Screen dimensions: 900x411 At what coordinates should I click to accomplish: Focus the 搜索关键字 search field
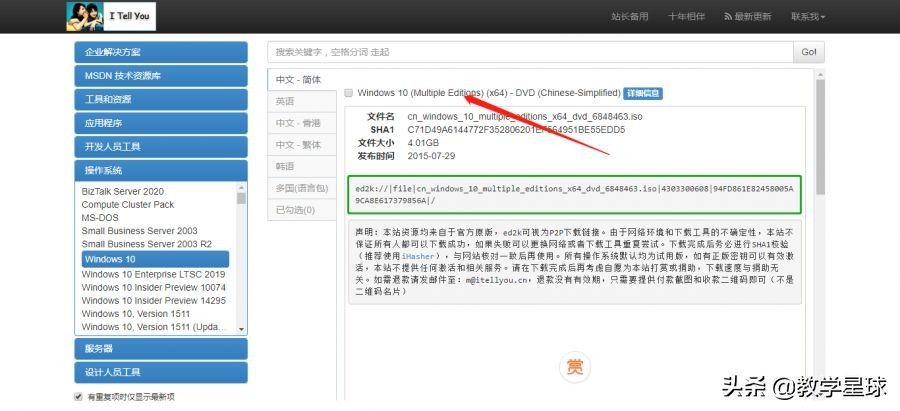click(x=530, y=52)
